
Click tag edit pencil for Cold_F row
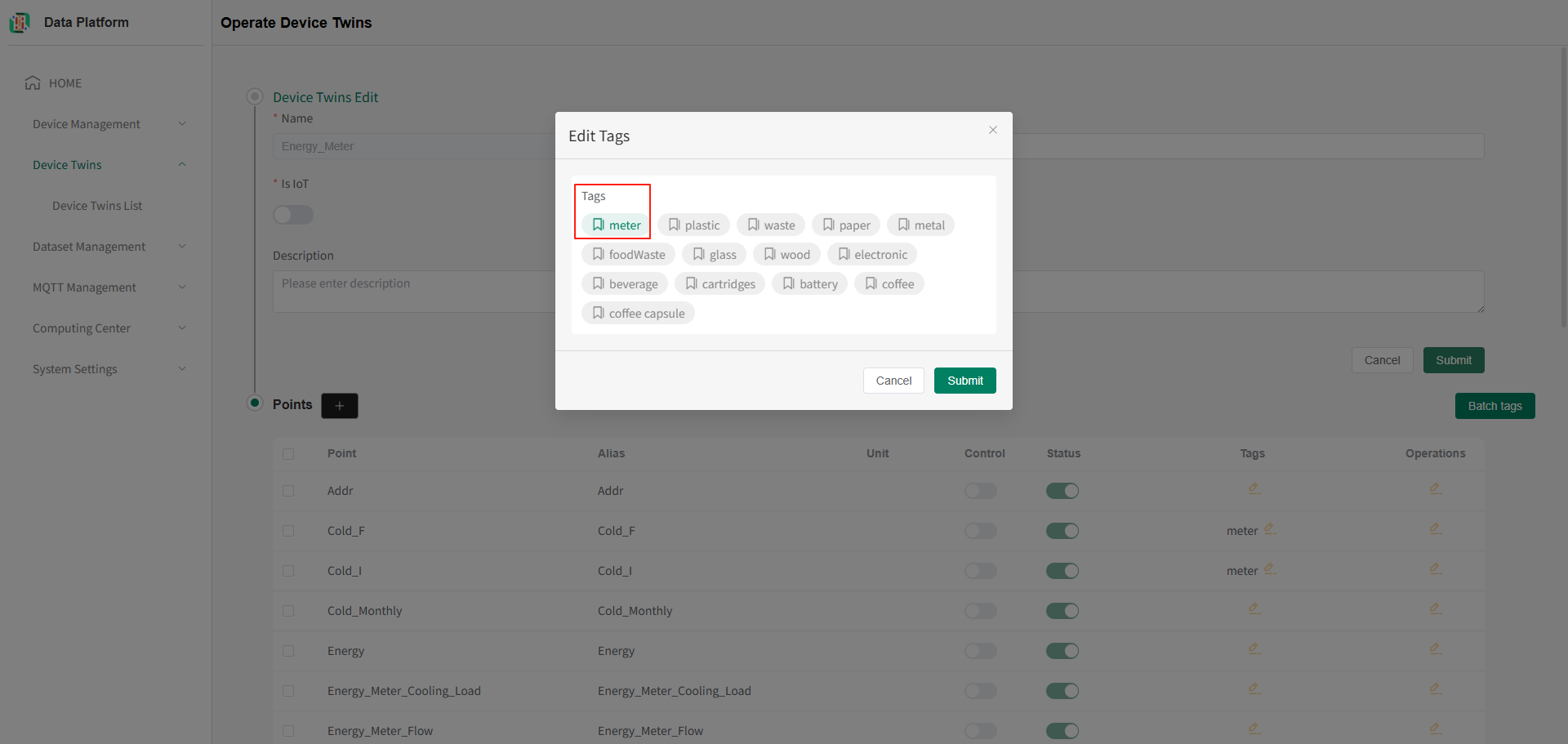click(x=1270, y=529)
